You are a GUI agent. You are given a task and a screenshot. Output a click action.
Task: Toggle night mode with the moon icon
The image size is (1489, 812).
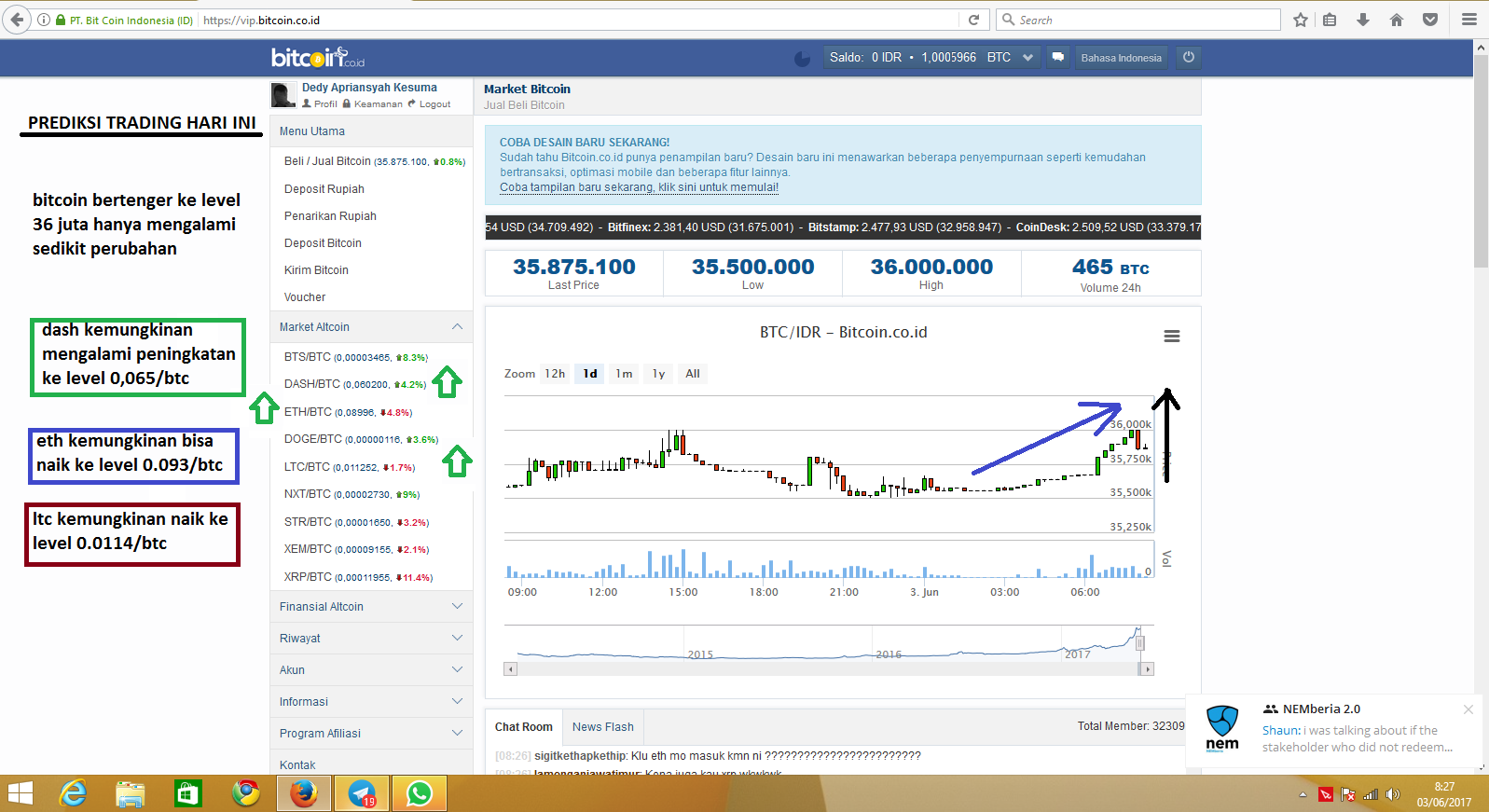tap(802, 58)
